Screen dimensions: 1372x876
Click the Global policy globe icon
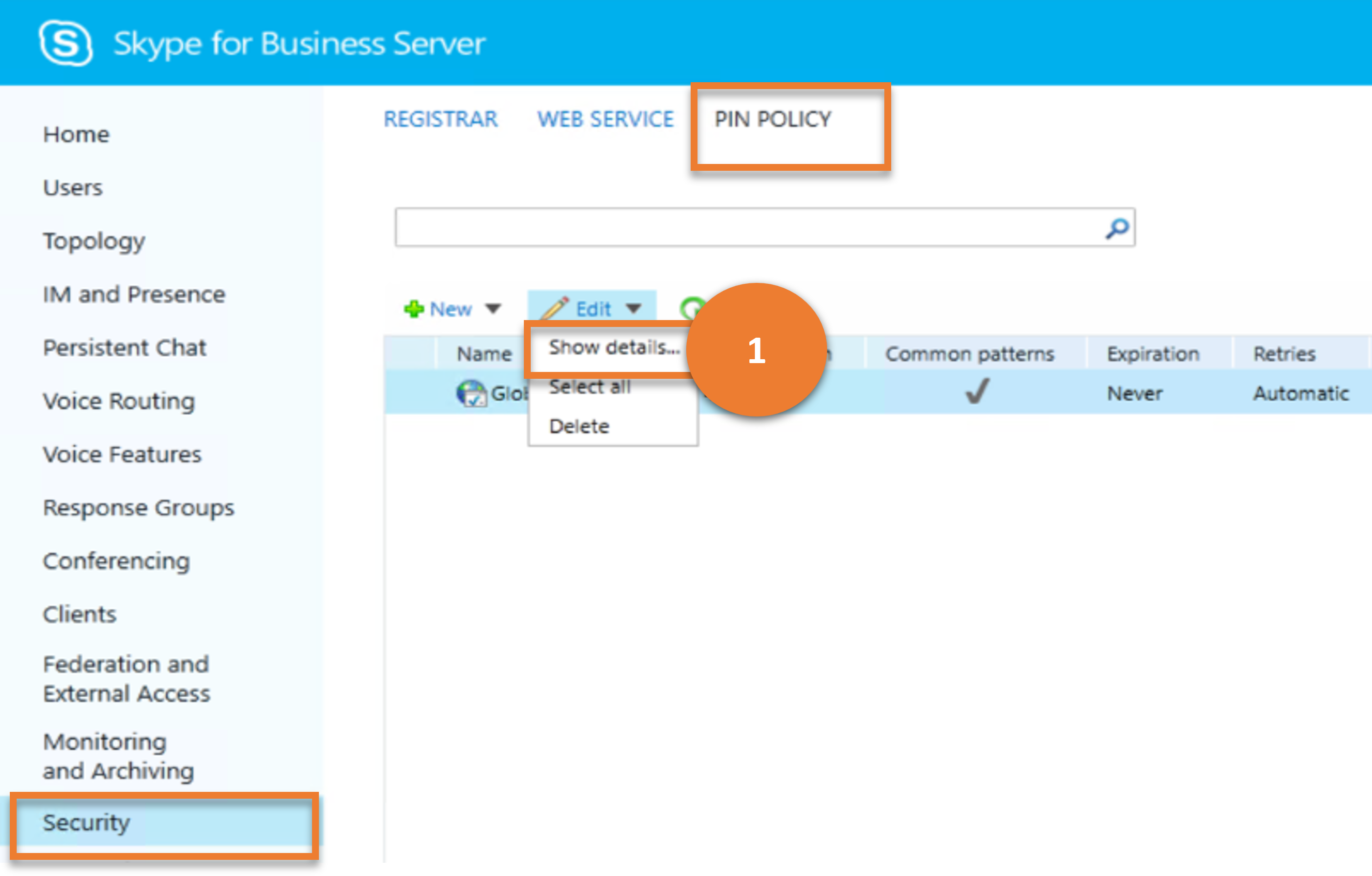point(471,393)
